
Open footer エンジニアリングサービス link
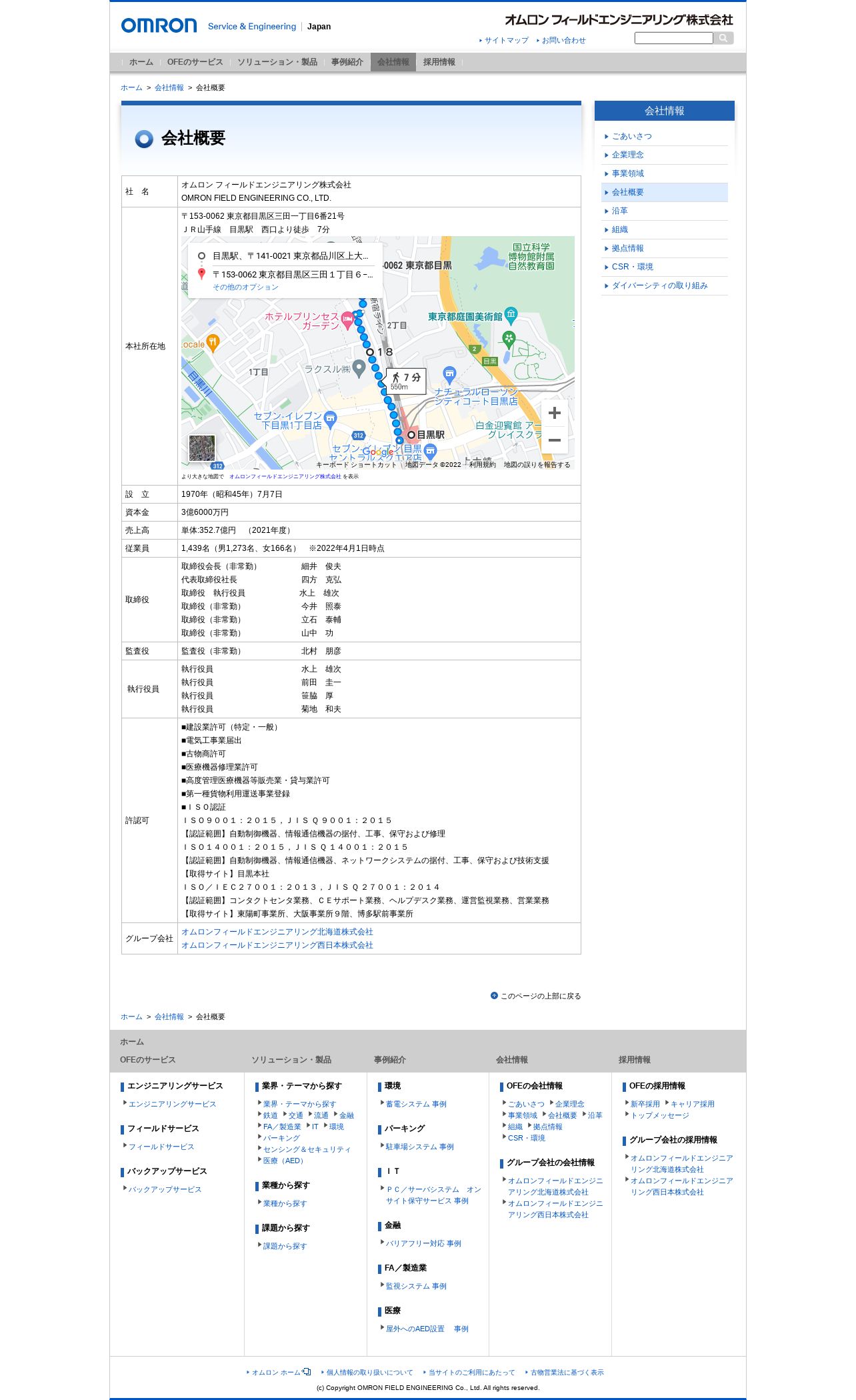tap(172, 1104)
